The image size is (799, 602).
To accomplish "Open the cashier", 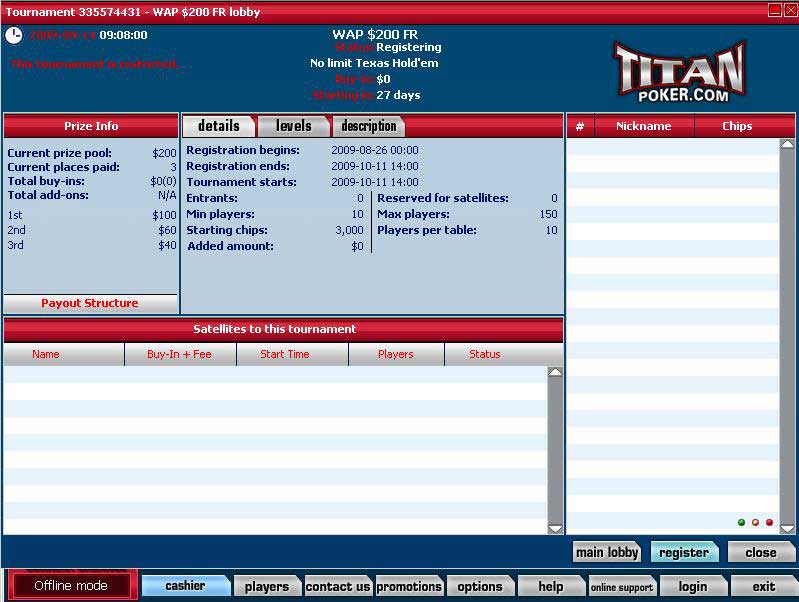I will [x=185, y=586].
